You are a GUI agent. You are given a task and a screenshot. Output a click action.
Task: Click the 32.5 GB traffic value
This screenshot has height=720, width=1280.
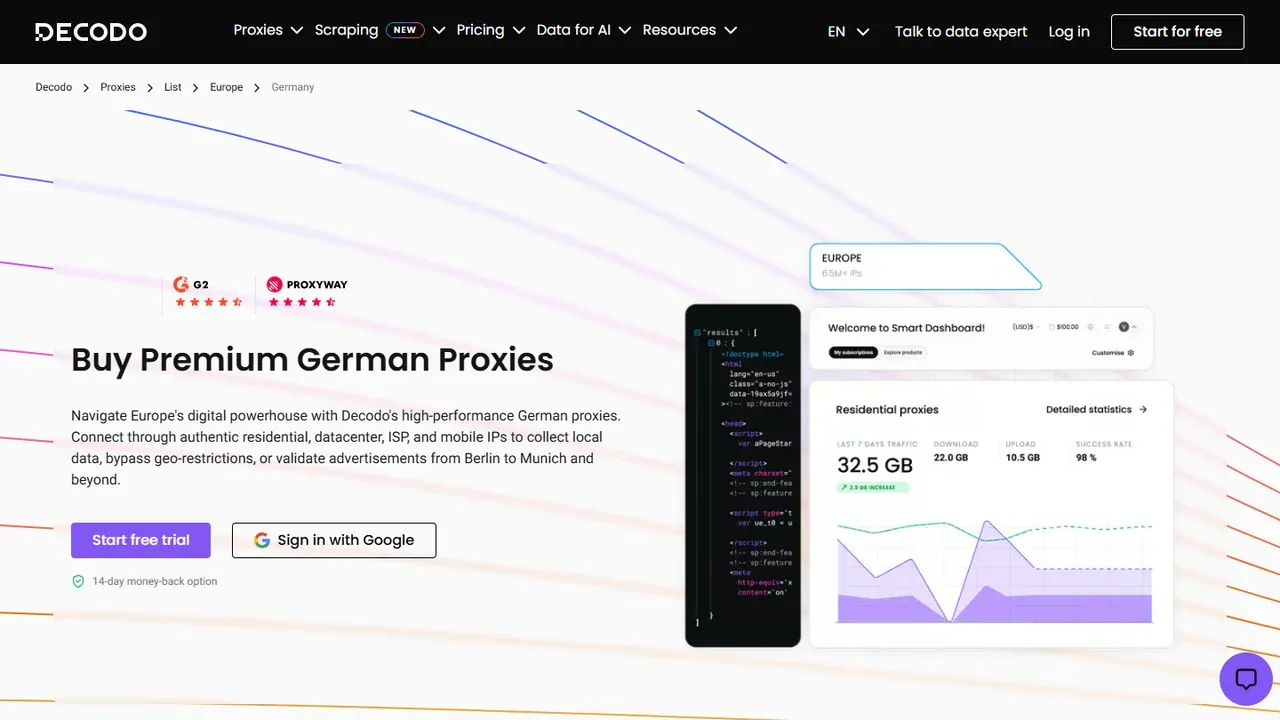click(x=875, y=465)
